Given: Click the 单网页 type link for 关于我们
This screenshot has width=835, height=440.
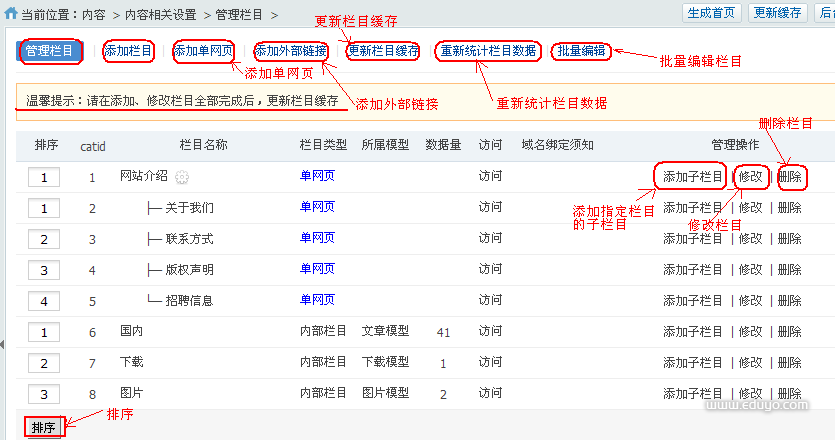Looking at the screenshot, I should click(317, 208).
